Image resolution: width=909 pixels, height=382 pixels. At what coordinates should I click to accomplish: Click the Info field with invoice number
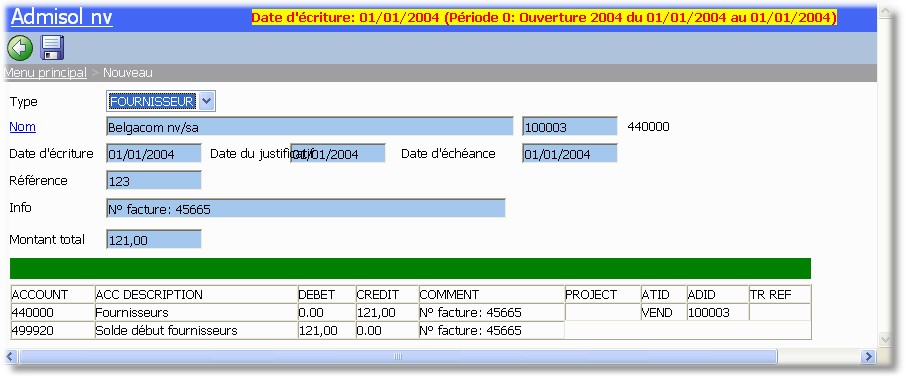click(306, 208)
